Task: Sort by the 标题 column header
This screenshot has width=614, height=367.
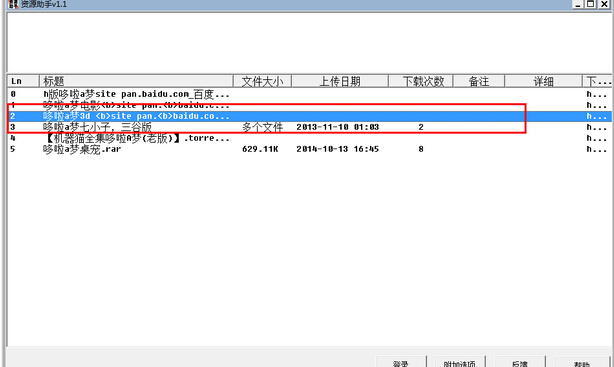Action: click(136, 81)
